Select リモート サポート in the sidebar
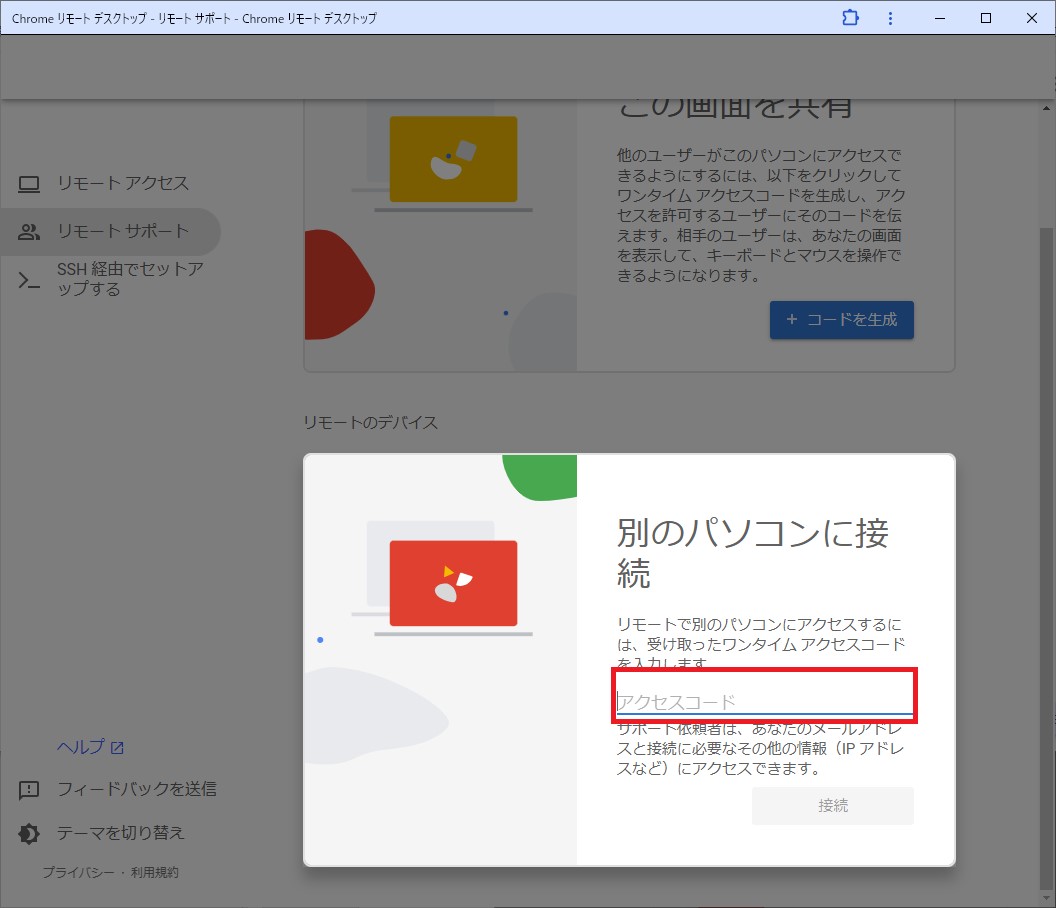The width and height of the screenshot is (1056, 908). point(110,232)
